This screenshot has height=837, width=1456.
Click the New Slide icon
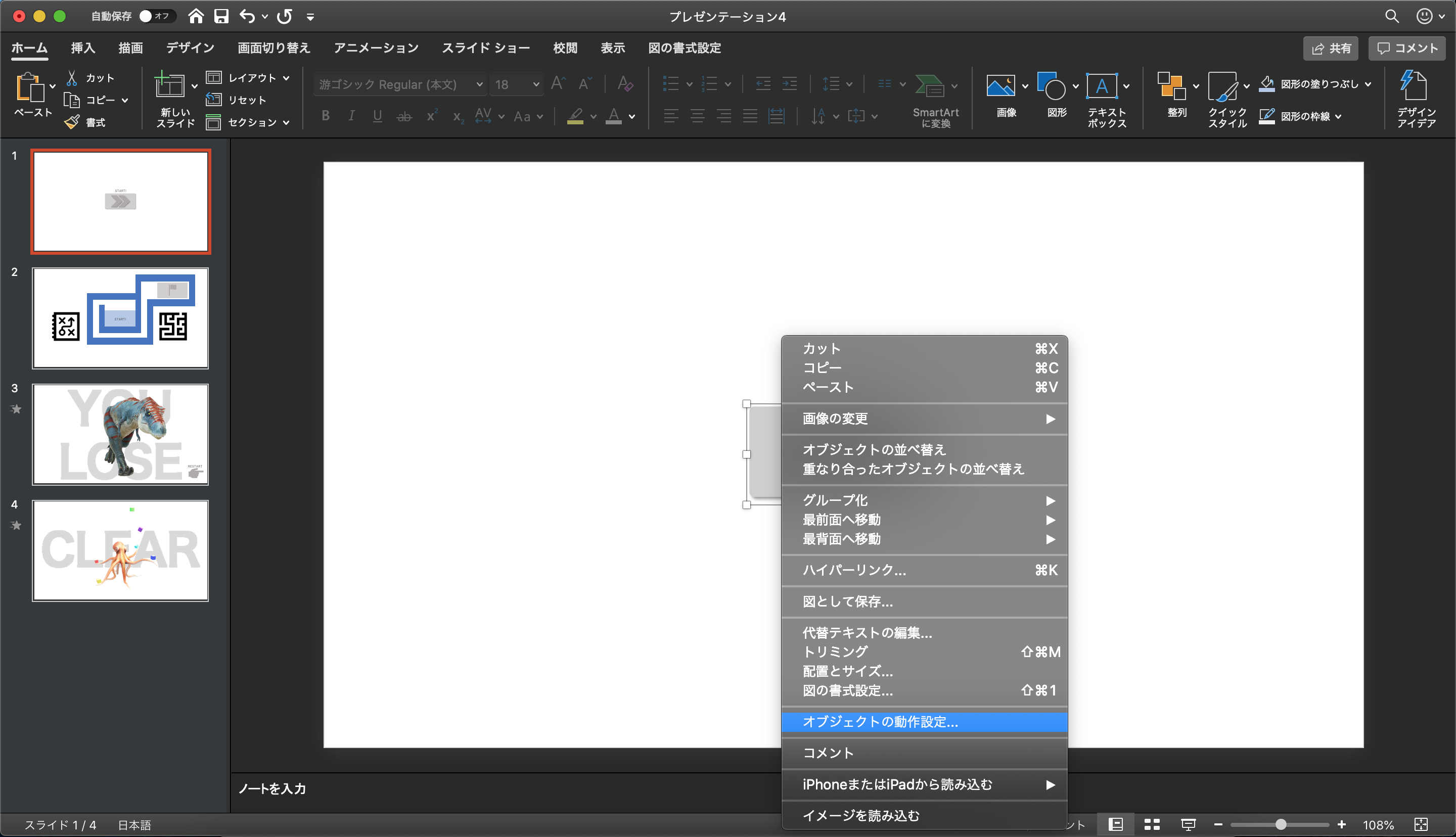(x=169, y=86)
